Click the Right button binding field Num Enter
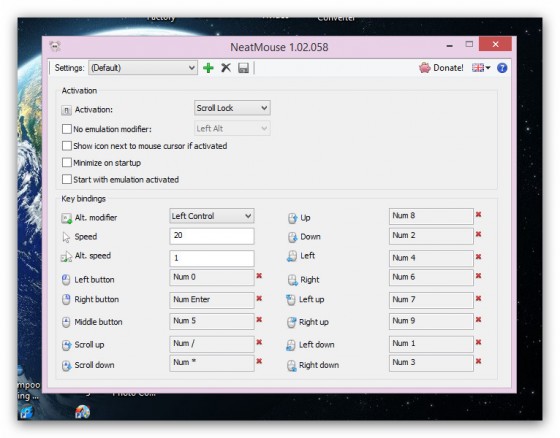560x438 pixels. point(212,300)
